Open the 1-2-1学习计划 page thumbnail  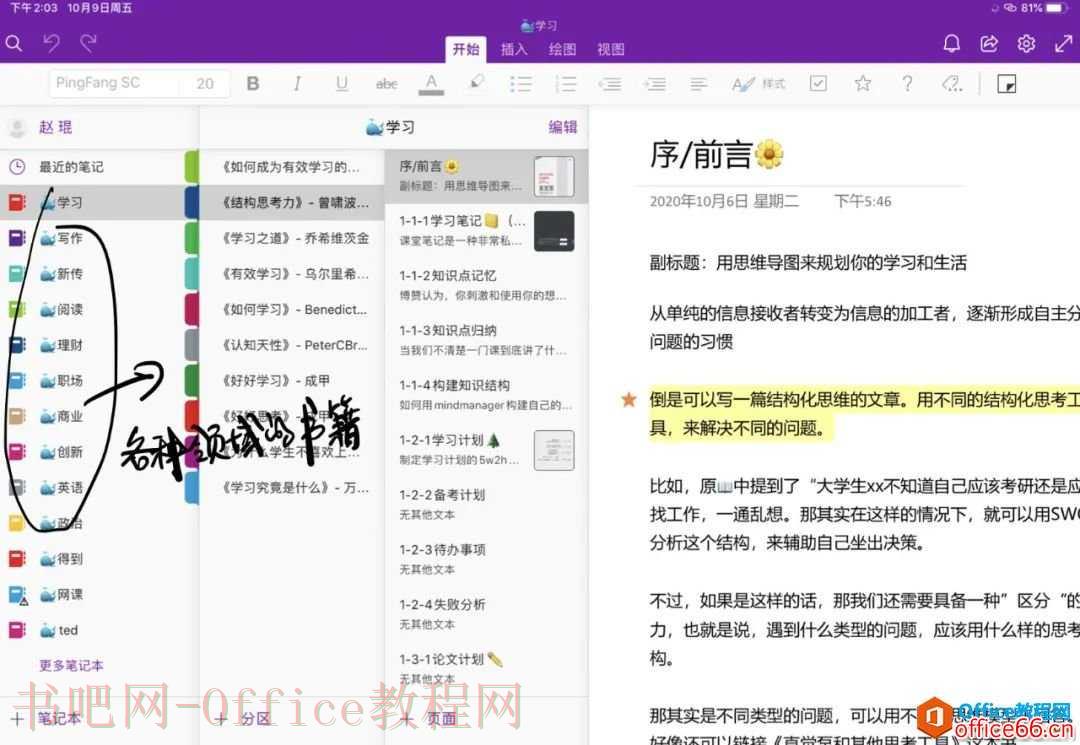(x=554, y=450)
